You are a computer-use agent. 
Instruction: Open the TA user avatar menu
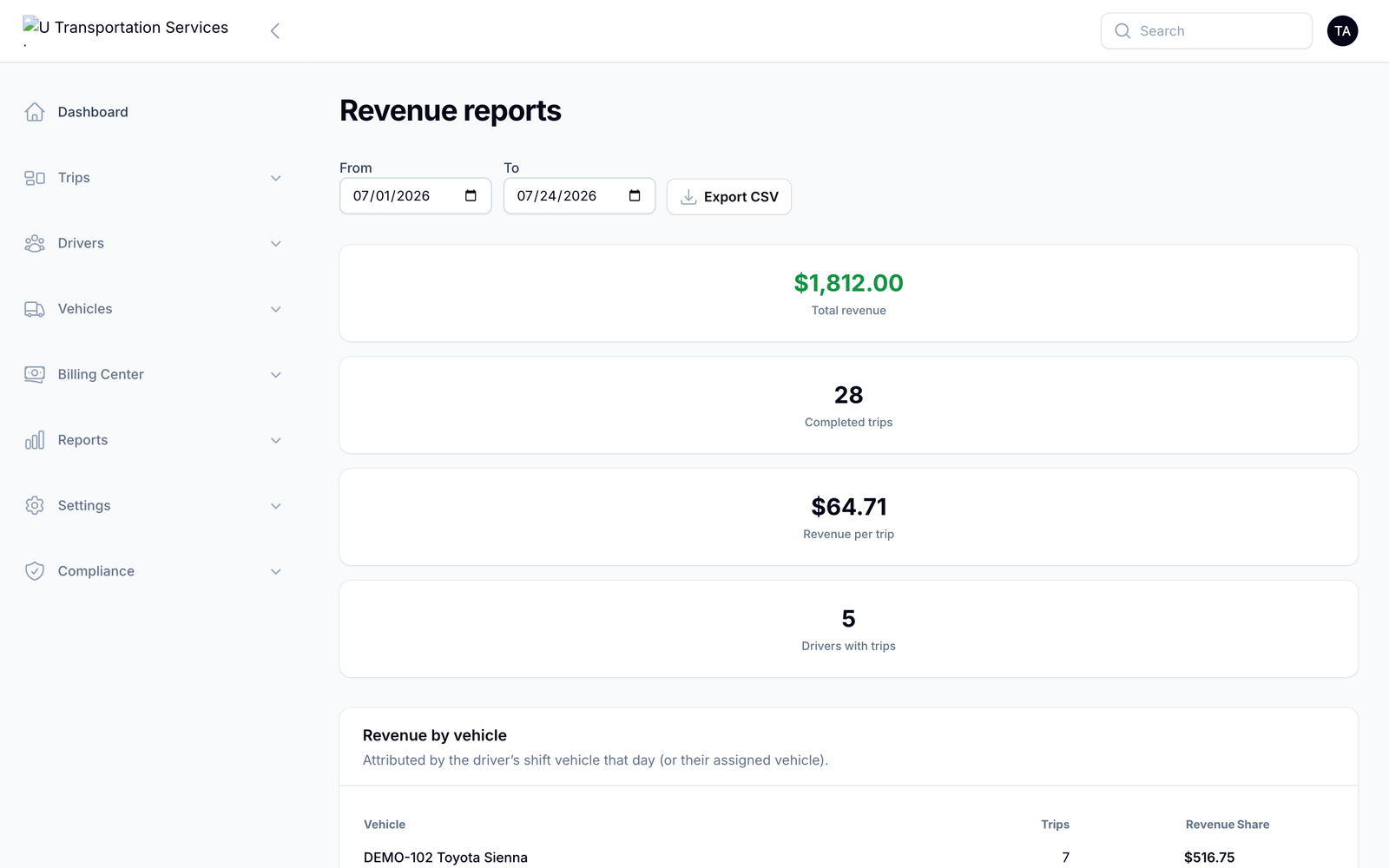(1342, 31)
